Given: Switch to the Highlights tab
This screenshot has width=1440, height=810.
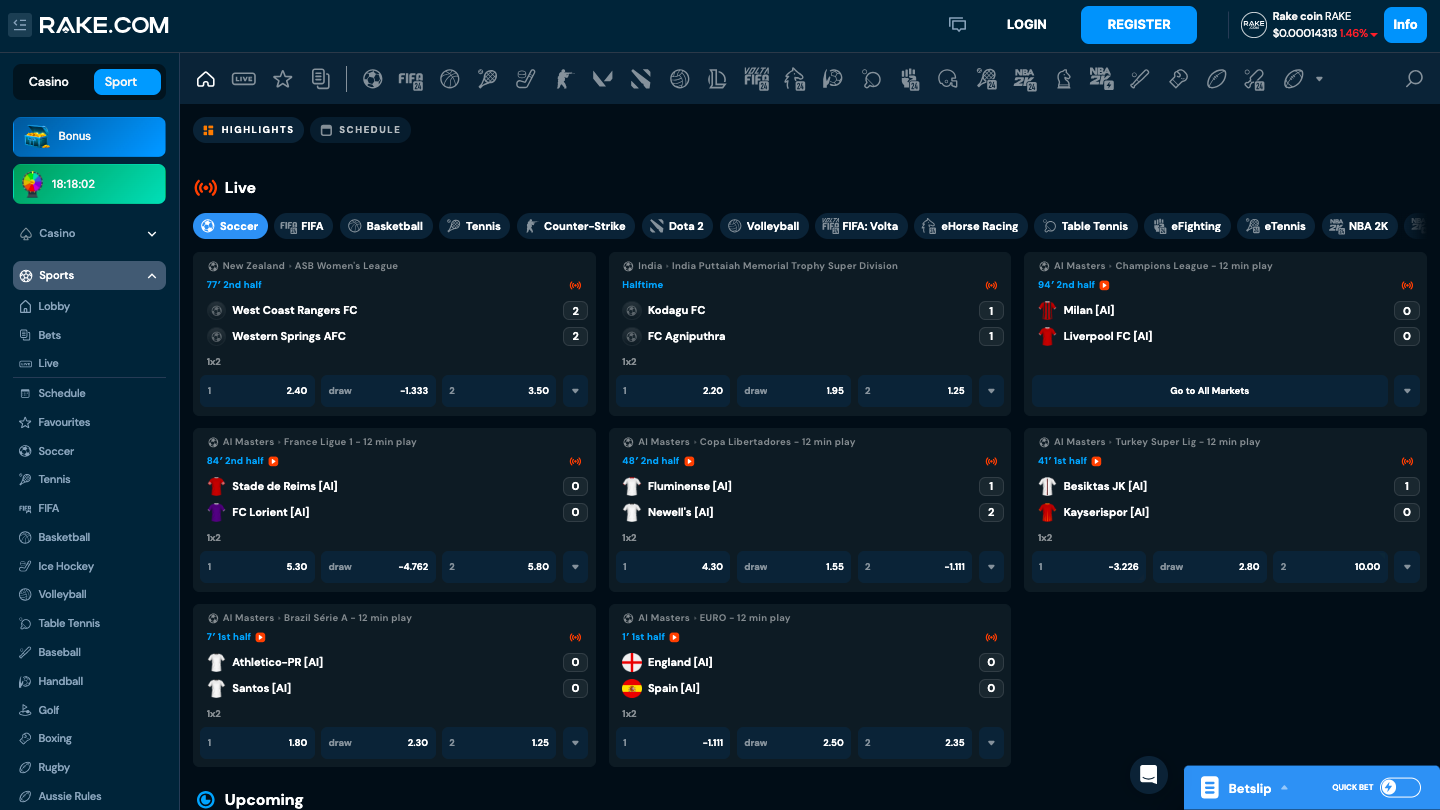Looking at the screenshot, I should tap(248, 130).
